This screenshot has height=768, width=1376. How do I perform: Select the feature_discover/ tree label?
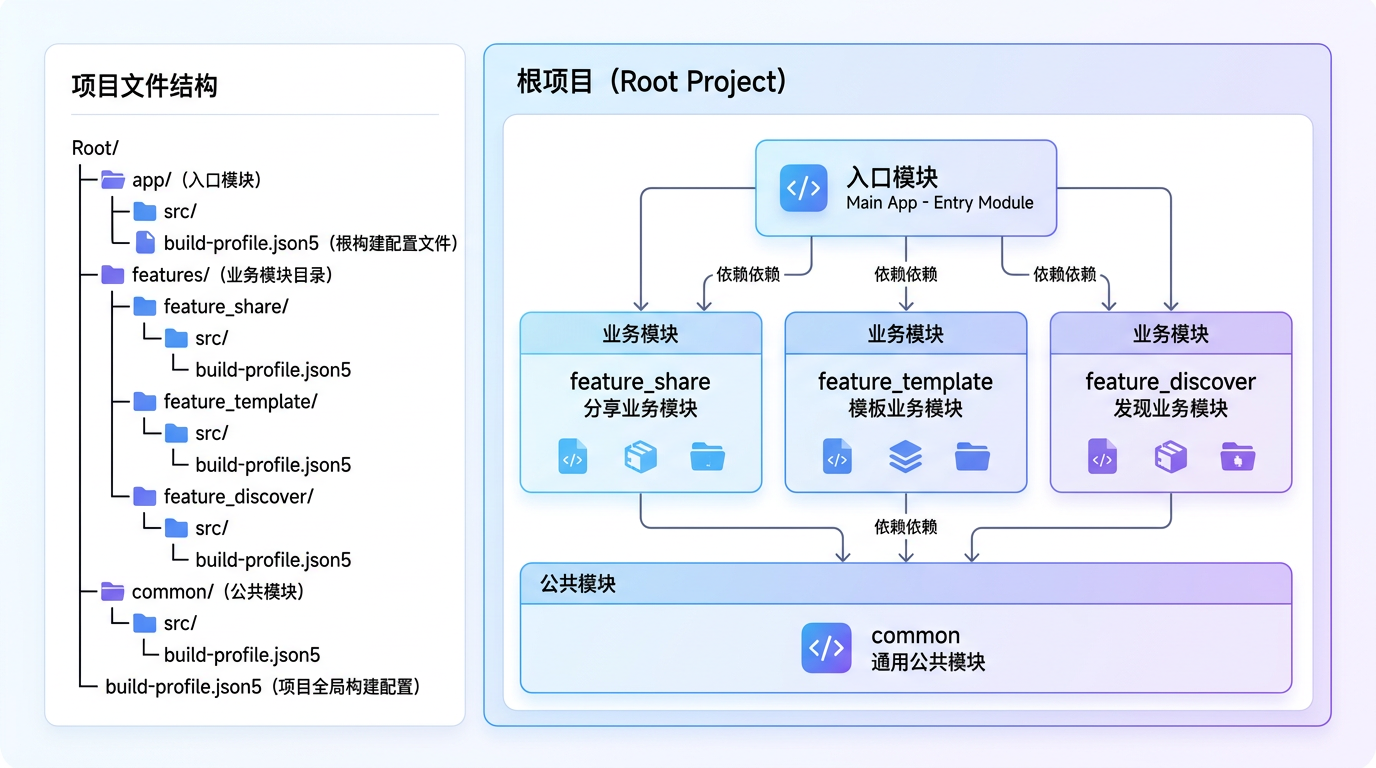coord(239,496)
